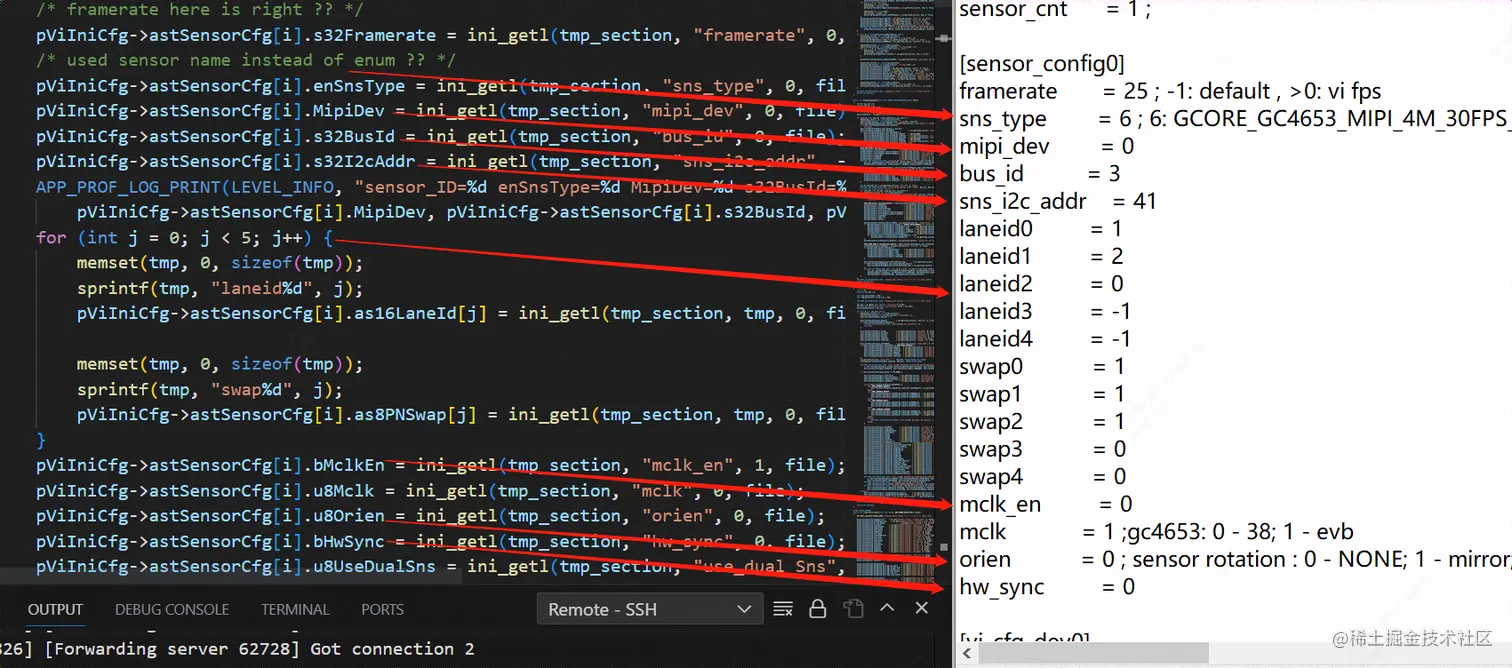Toggle the output scroll lock icon

tap(817, 609)
